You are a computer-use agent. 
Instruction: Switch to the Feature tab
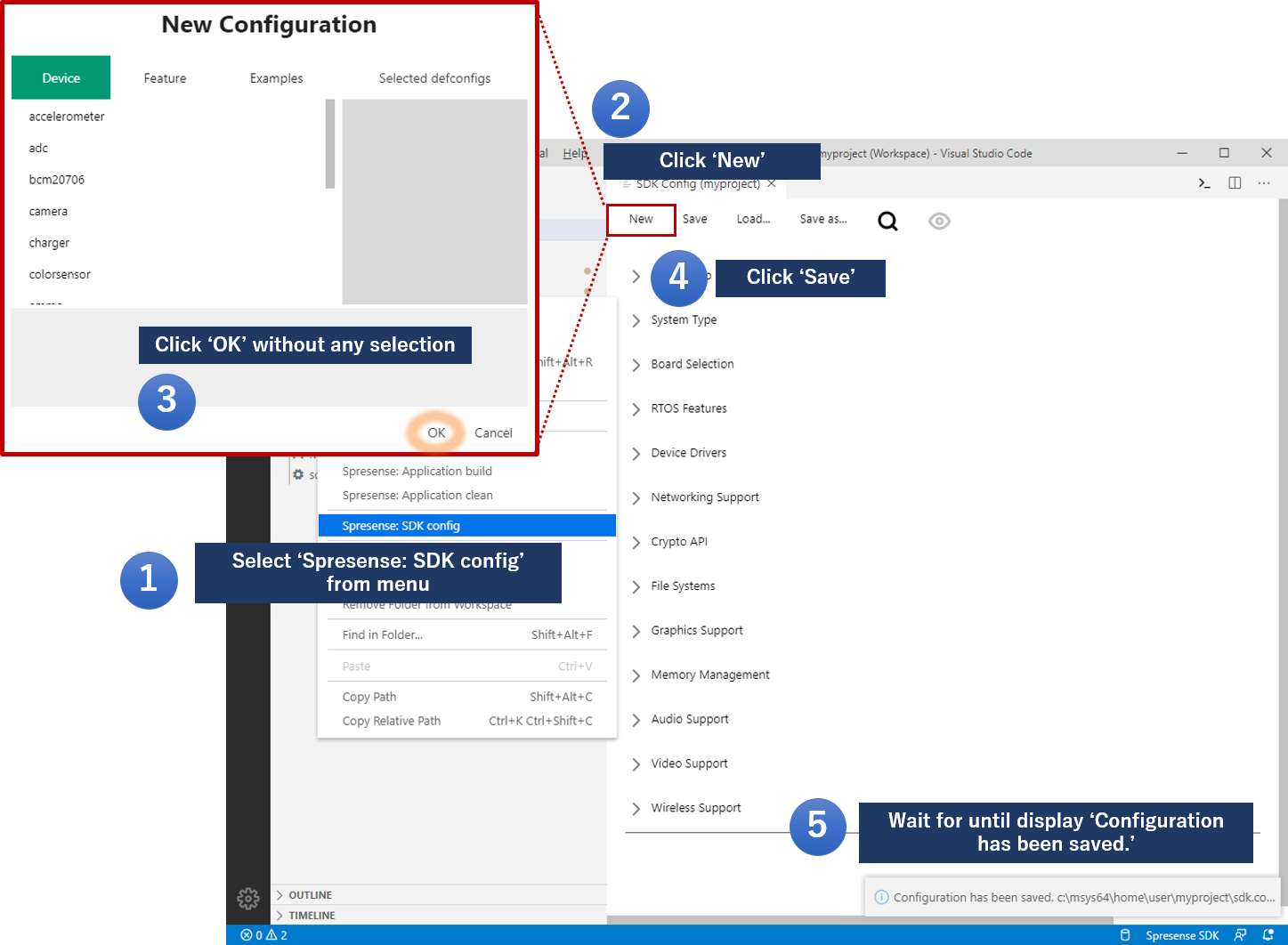coord(165,78)
